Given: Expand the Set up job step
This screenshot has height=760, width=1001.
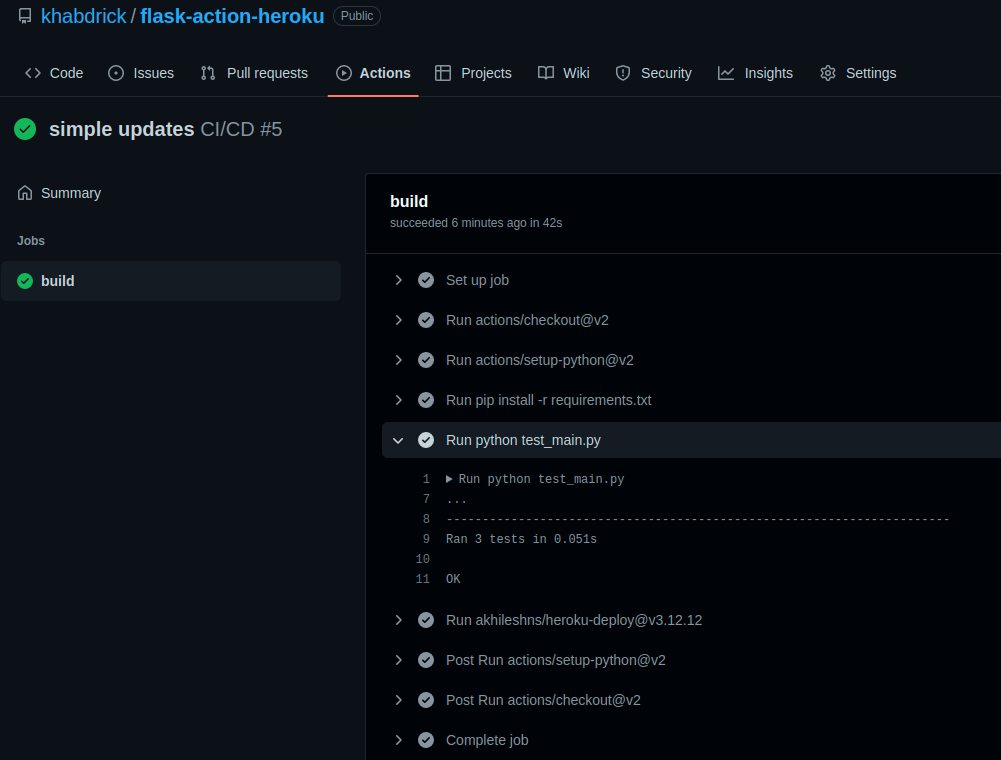Looking at the screenshot, I should [398, 280].
